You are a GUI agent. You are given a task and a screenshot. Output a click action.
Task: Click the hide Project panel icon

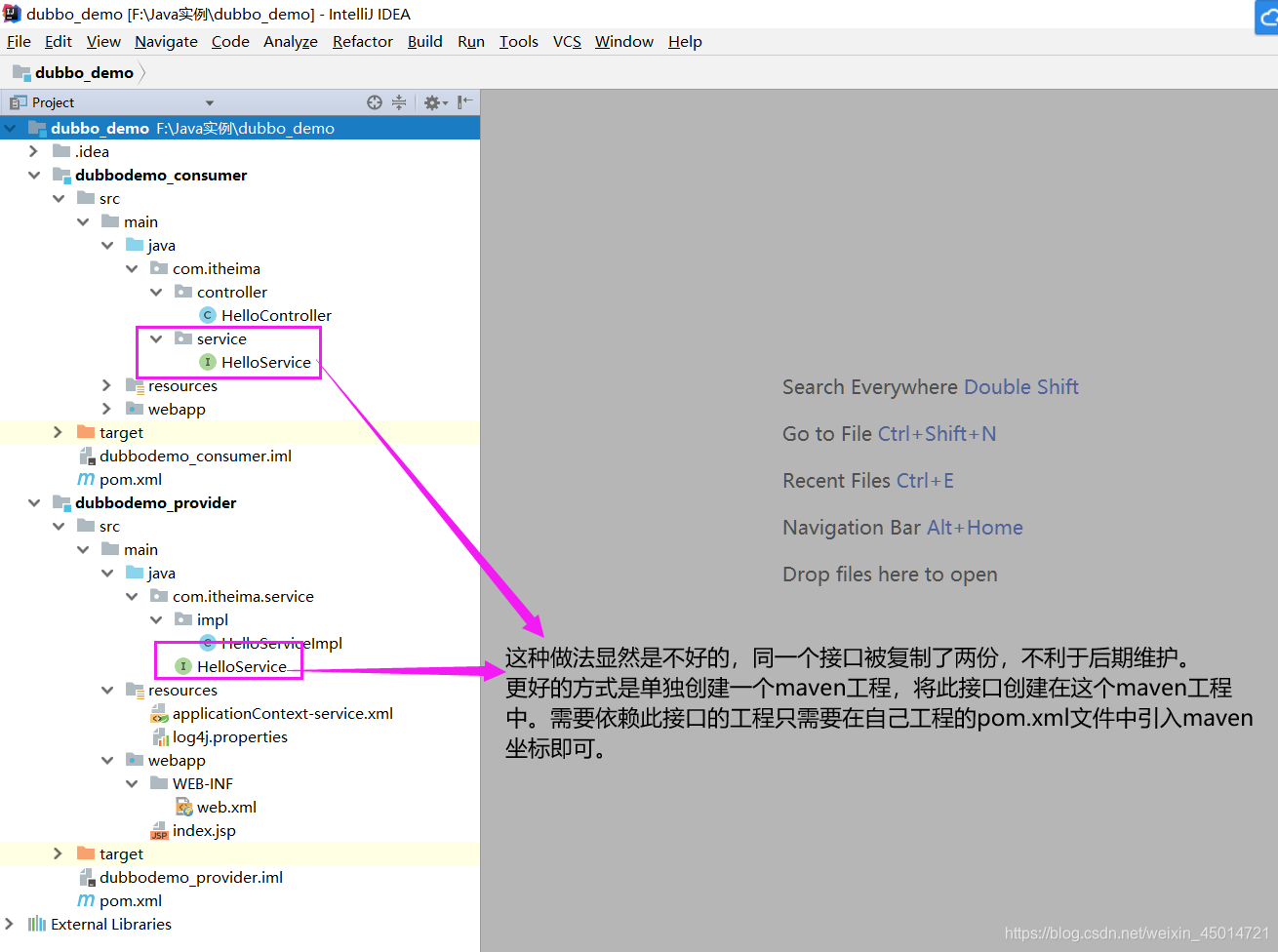(x=465, y=102)
